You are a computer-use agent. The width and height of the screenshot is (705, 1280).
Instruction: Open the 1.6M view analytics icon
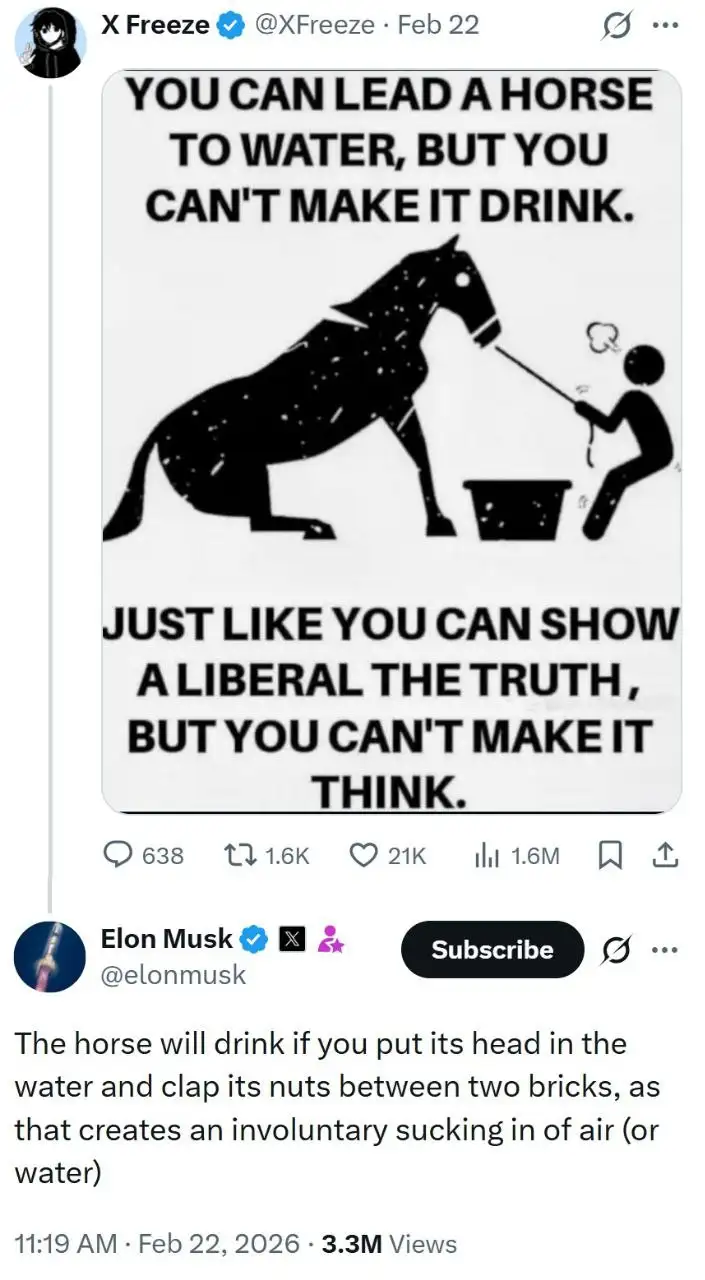[x=485, y=856]
